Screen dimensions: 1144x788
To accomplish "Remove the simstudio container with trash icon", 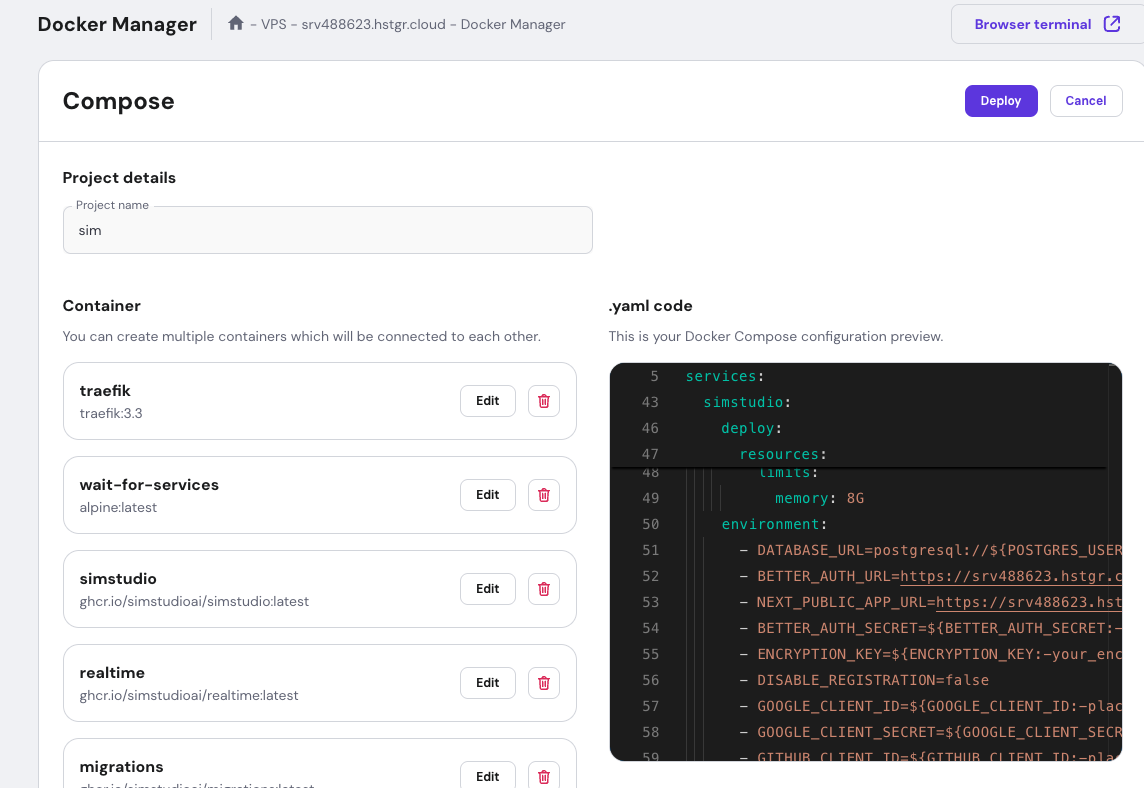I will tap(544, 589).
